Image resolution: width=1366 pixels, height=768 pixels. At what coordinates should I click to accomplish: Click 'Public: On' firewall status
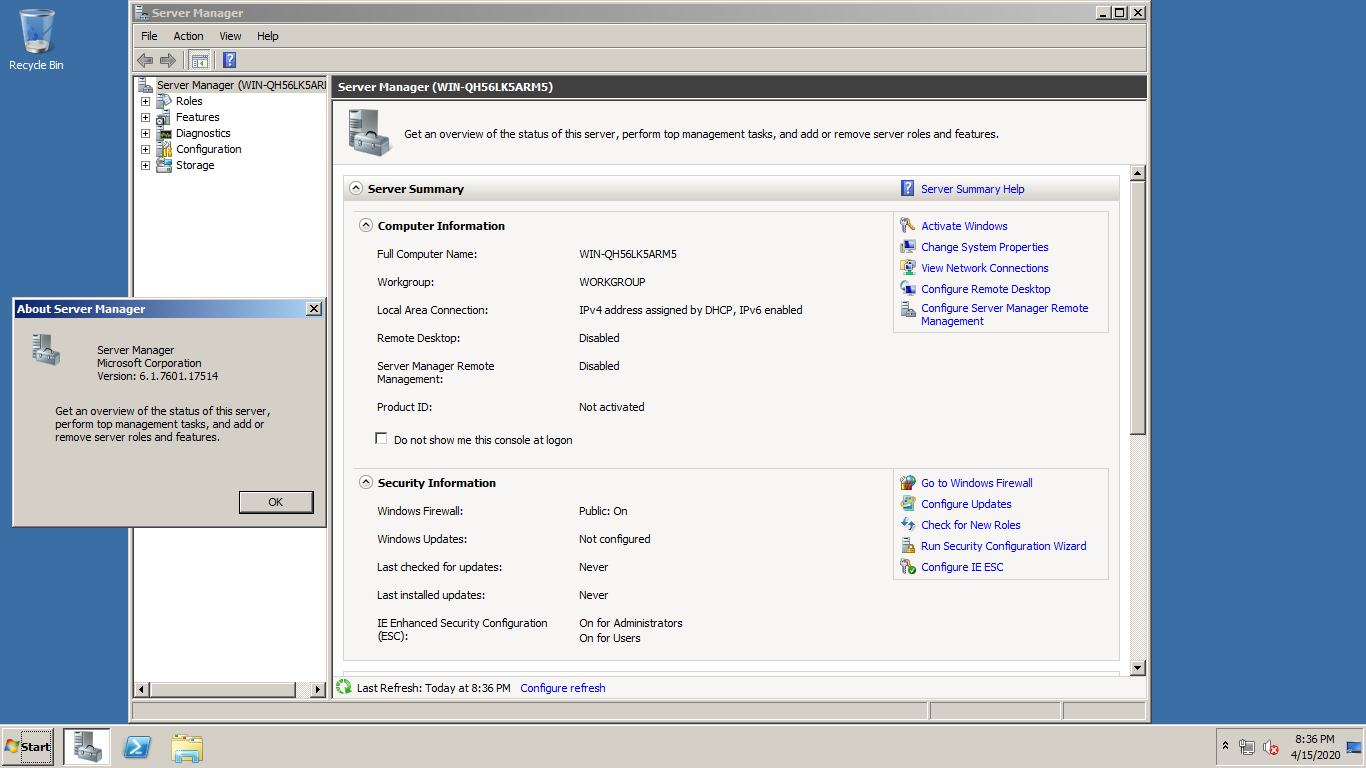(603, 511)
